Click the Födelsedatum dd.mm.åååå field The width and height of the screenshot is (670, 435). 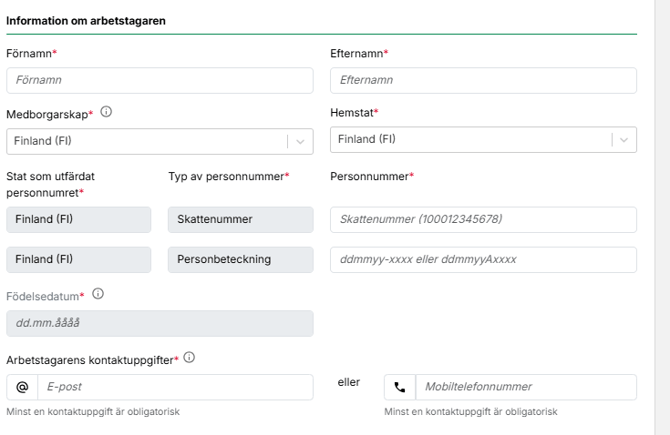point(160,323)
